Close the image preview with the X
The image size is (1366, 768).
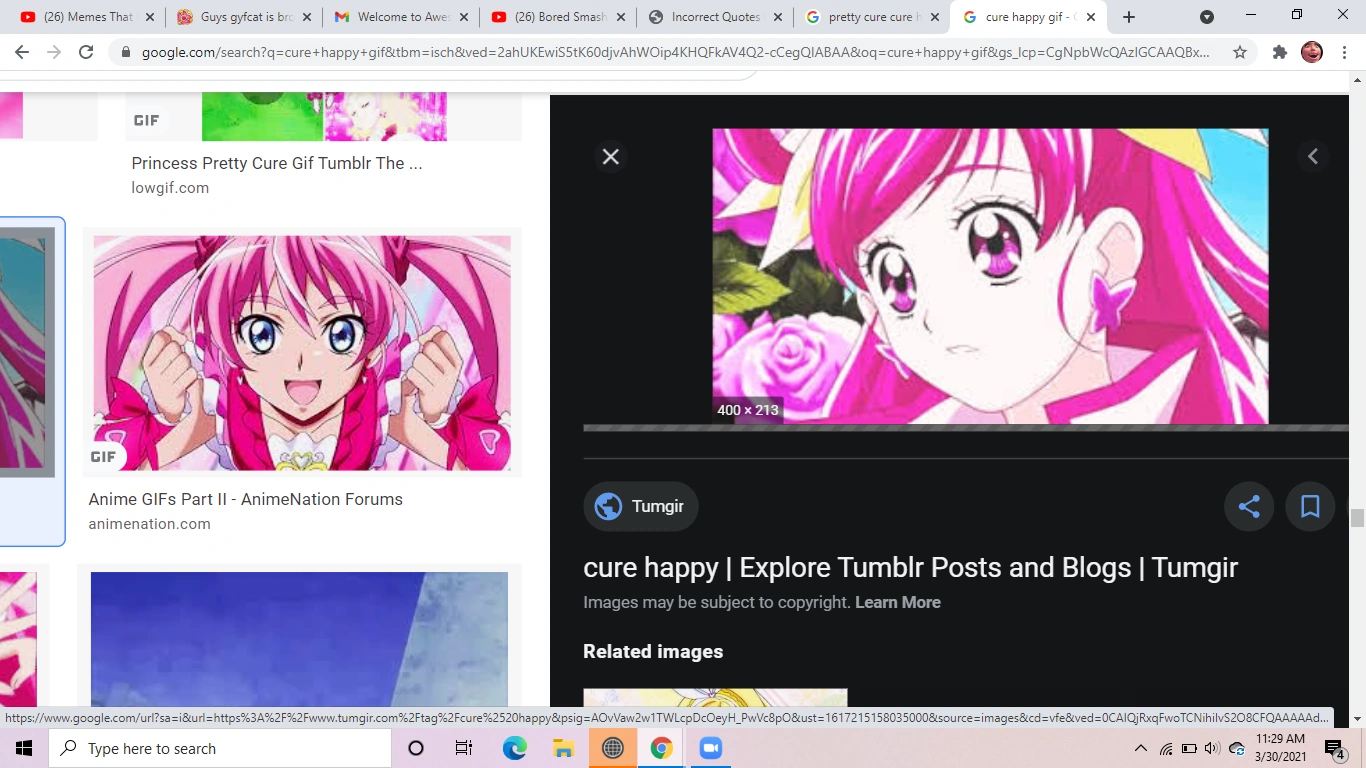pyautogui.click(x=610, y=156)
